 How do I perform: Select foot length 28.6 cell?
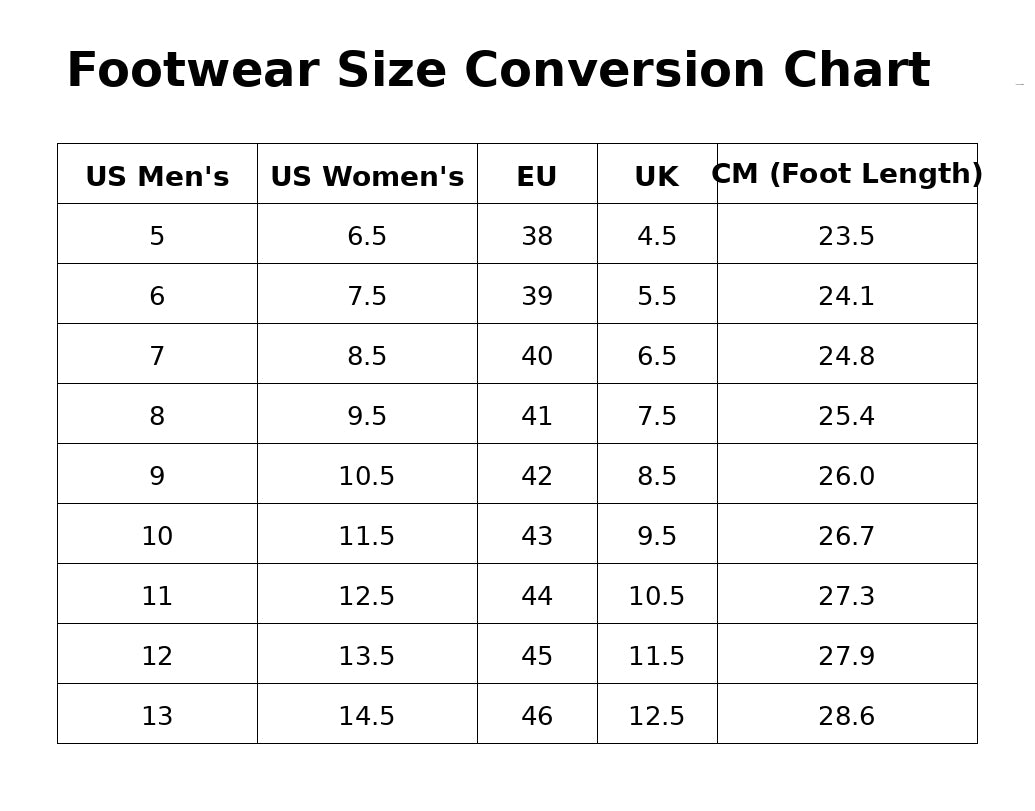coord(847,714)
